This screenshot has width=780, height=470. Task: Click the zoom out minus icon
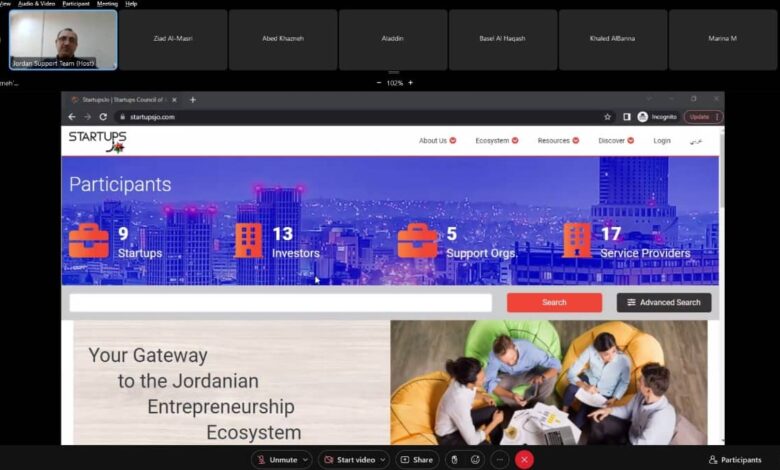click(378, 83)
